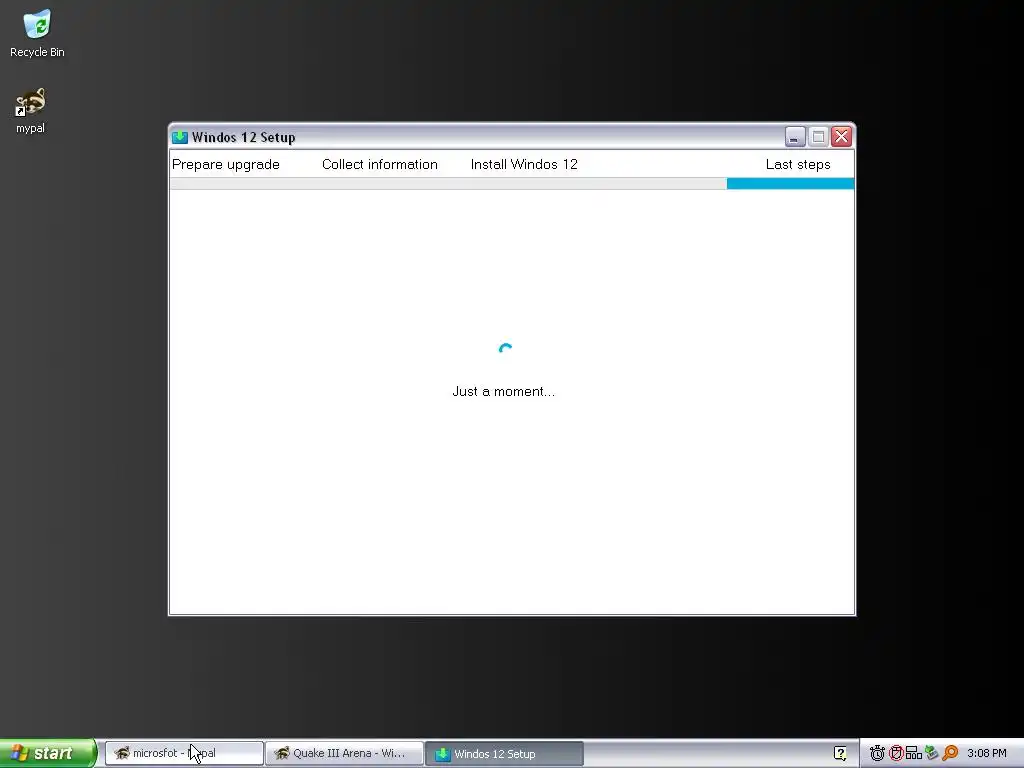Image resolution: width=1024 pixels, height=768 pixels.
Task: Click the red crossed-out tray icon
Action: coord(896,753)
